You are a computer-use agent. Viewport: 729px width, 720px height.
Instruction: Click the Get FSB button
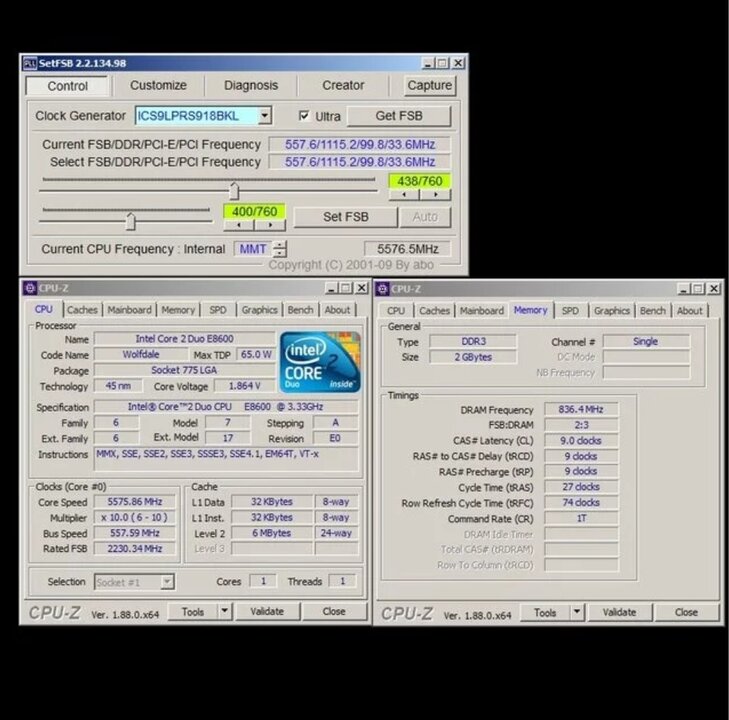399,116
